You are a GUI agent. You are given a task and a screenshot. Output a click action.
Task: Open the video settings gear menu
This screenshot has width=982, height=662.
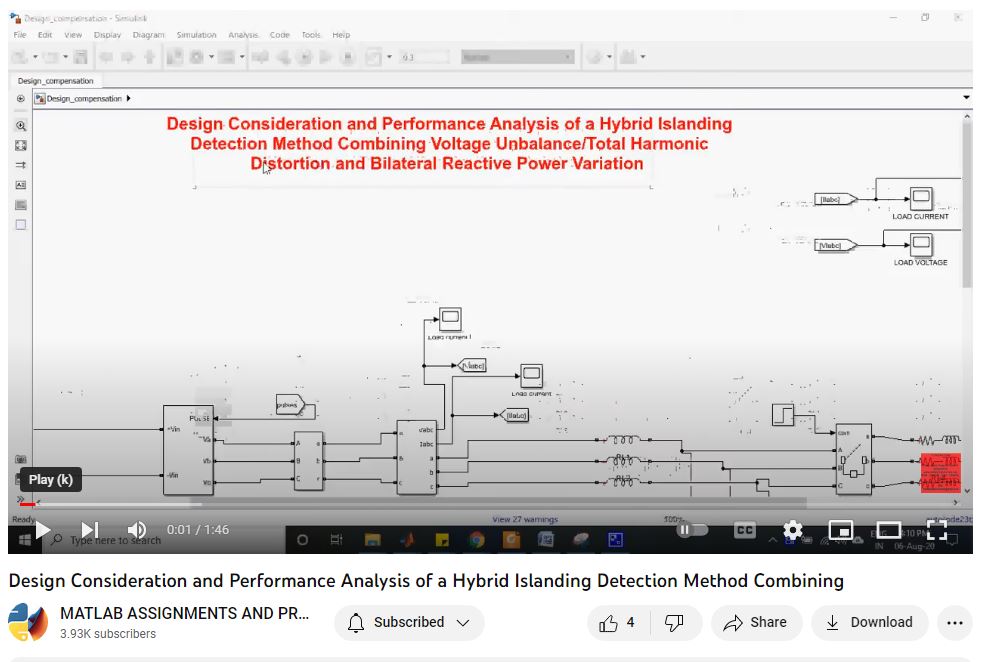[x=793, y=530]
